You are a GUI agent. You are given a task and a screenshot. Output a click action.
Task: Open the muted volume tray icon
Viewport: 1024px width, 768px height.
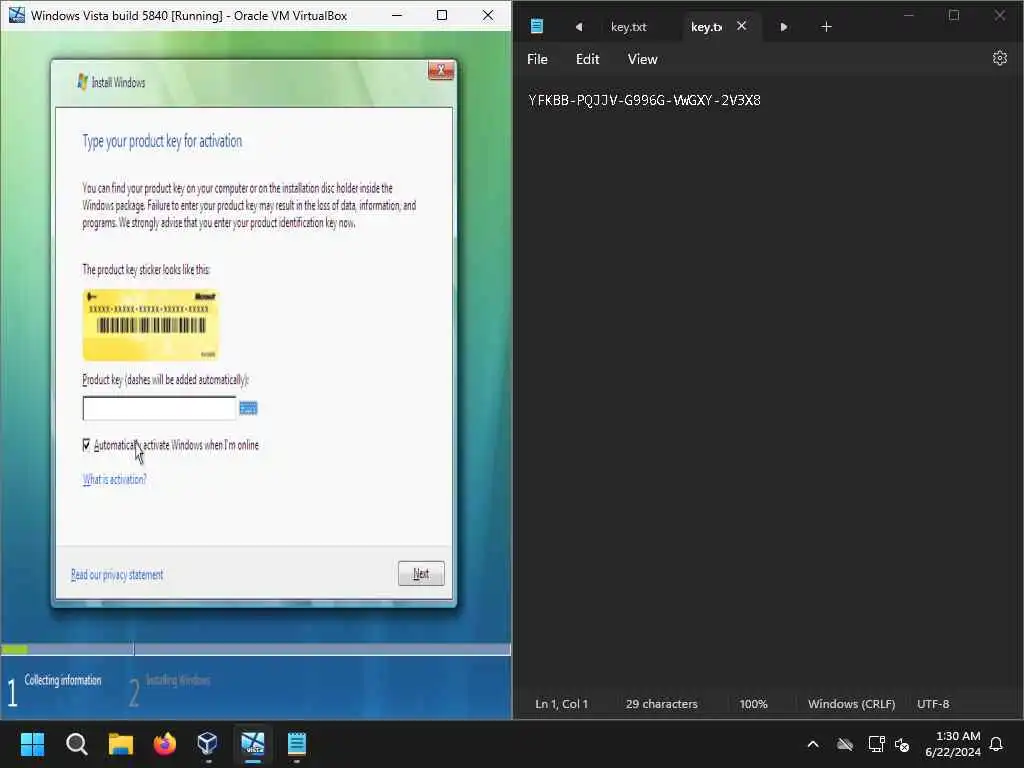[902, 744]
